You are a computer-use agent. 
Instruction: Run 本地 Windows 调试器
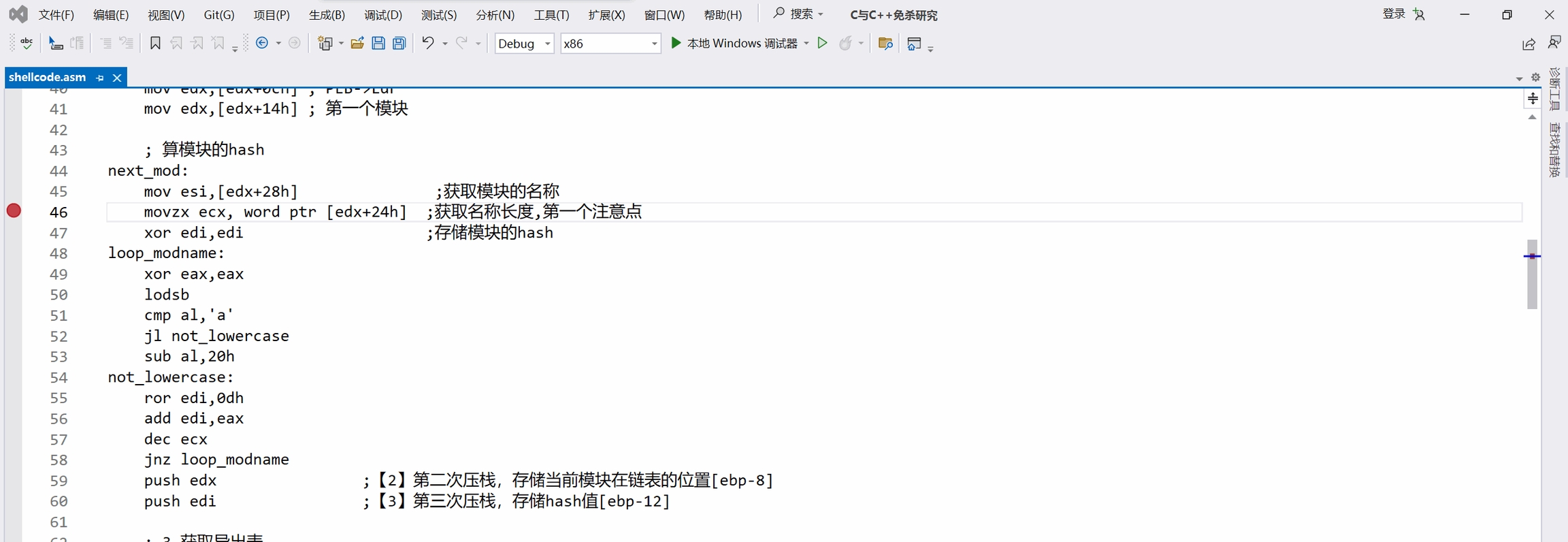tap(734, 43)
